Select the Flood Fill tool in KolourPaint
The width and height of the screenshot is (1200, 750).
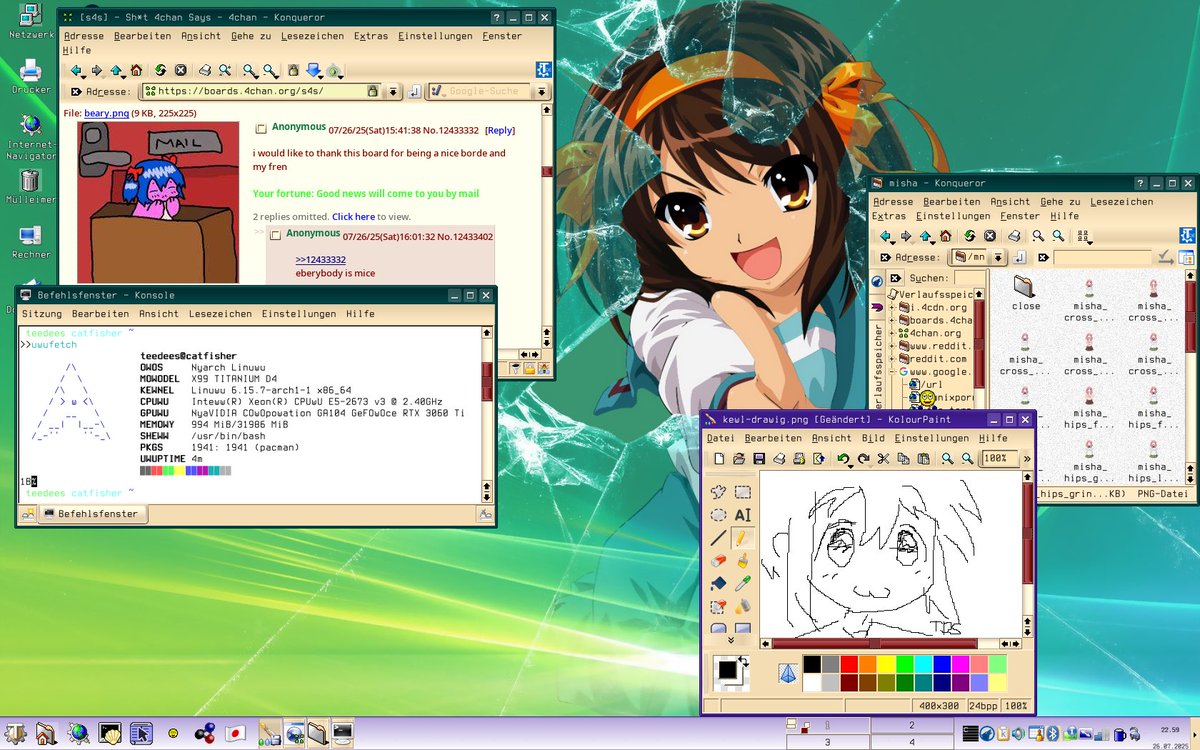point(718,583)
